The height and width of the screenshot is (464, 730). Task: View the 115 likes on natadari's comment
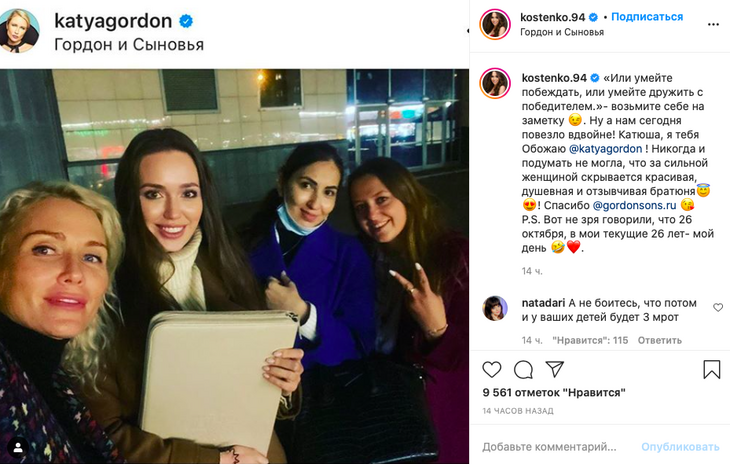(590, 340)
